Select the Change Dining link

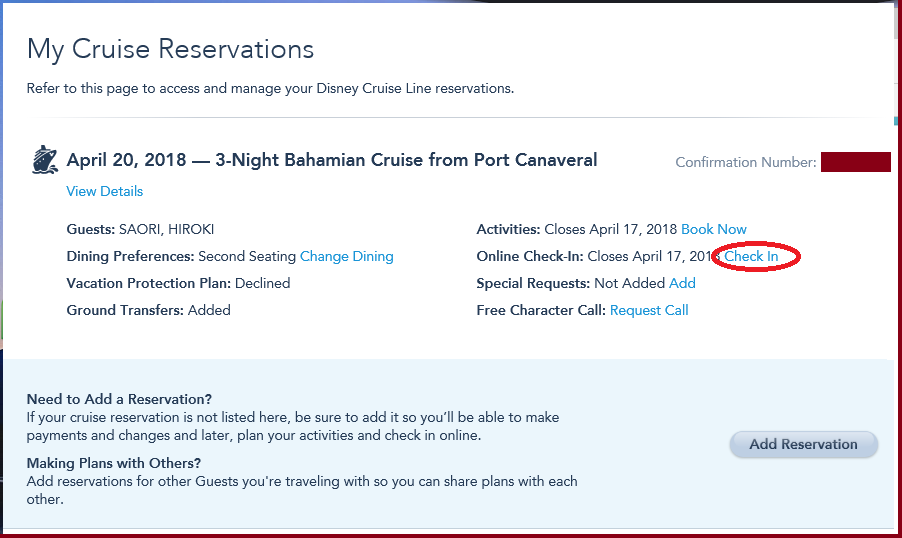pyautogui.click(x=347, y=256)
